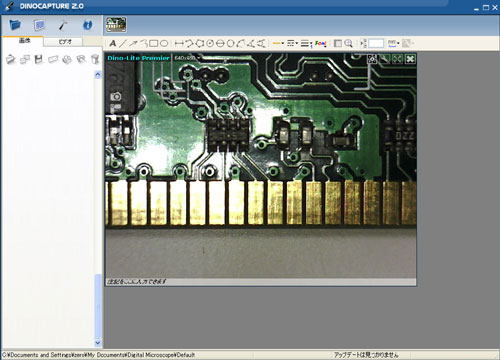The width and height of the screenshot is (500, 360).
Task: Click the Font color button
Action: [x=320, y=43]
